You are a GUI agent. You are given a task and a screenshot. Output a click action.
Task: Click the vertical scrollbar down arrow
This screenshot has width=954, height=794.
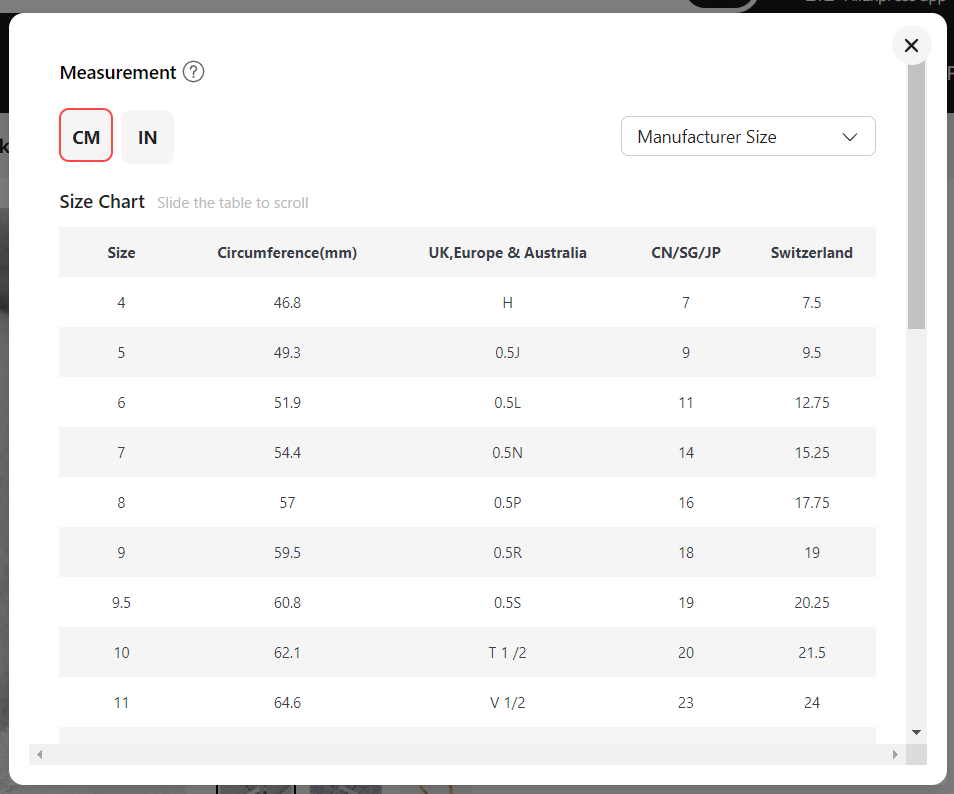(x=916, y=732)
